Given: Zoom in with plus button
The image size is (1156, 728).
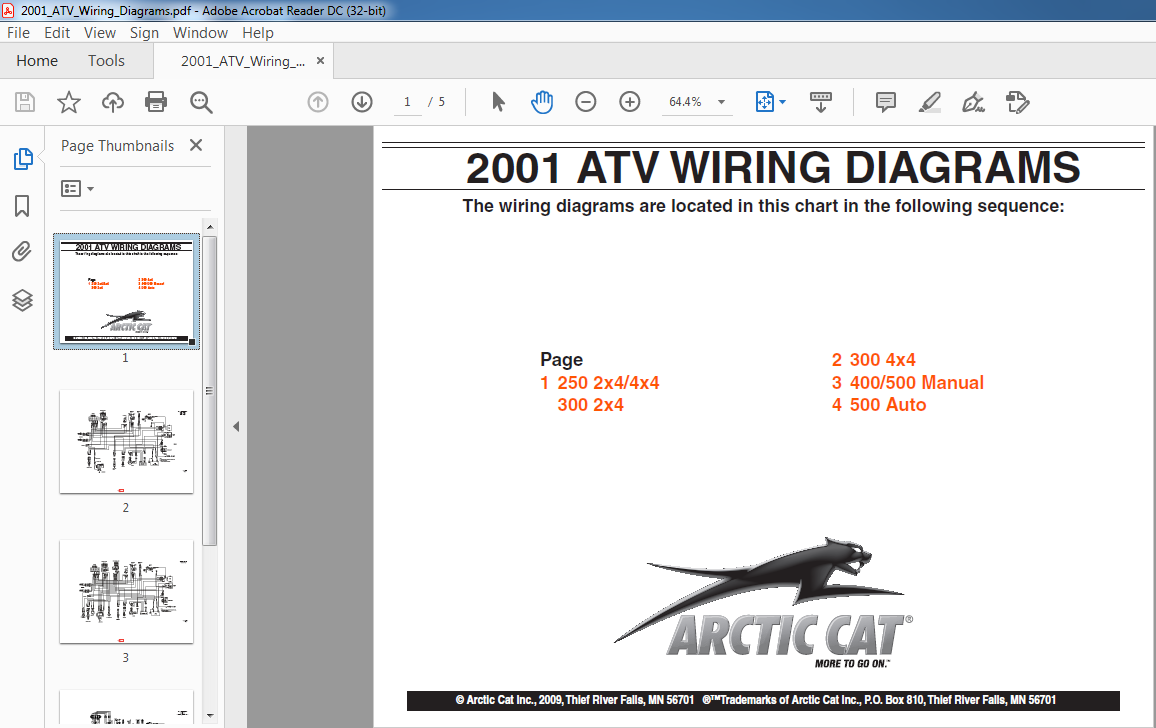Looking at the screenshot, I should click(x=630, y=102).
